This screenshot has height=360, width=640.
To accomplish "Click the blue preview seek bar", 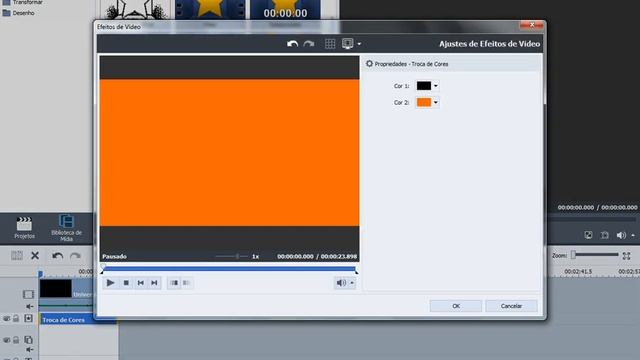I will 229,269.
